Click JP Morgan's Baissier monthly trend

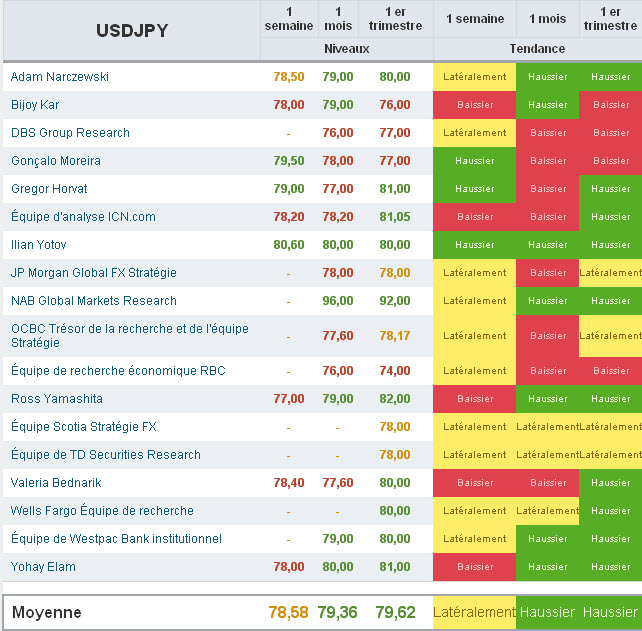pyautogui.click(x=548, y=272)
